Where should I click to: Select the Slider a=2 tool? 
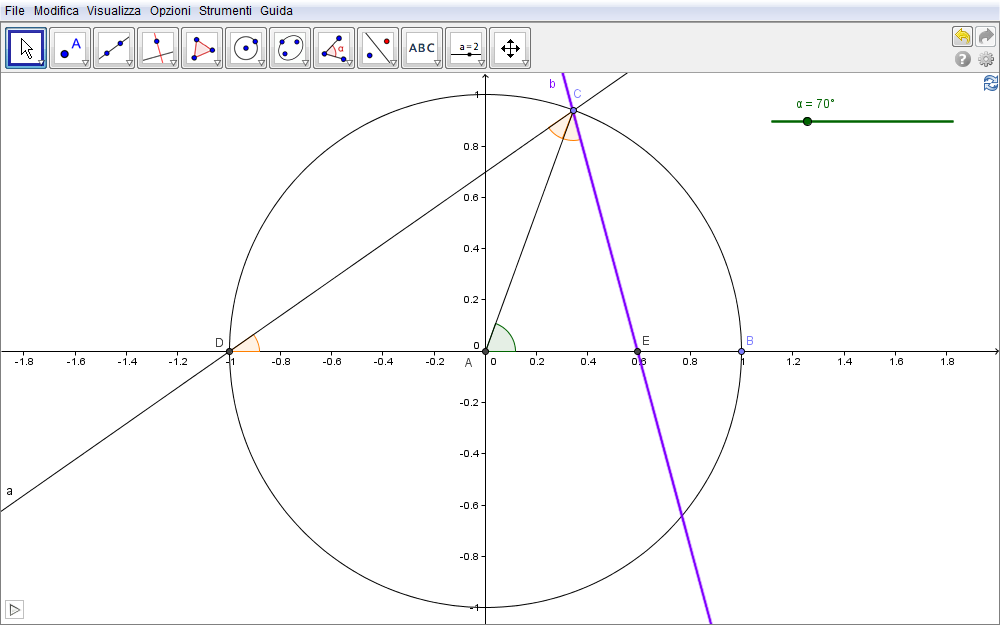click(x=466, y=48)
